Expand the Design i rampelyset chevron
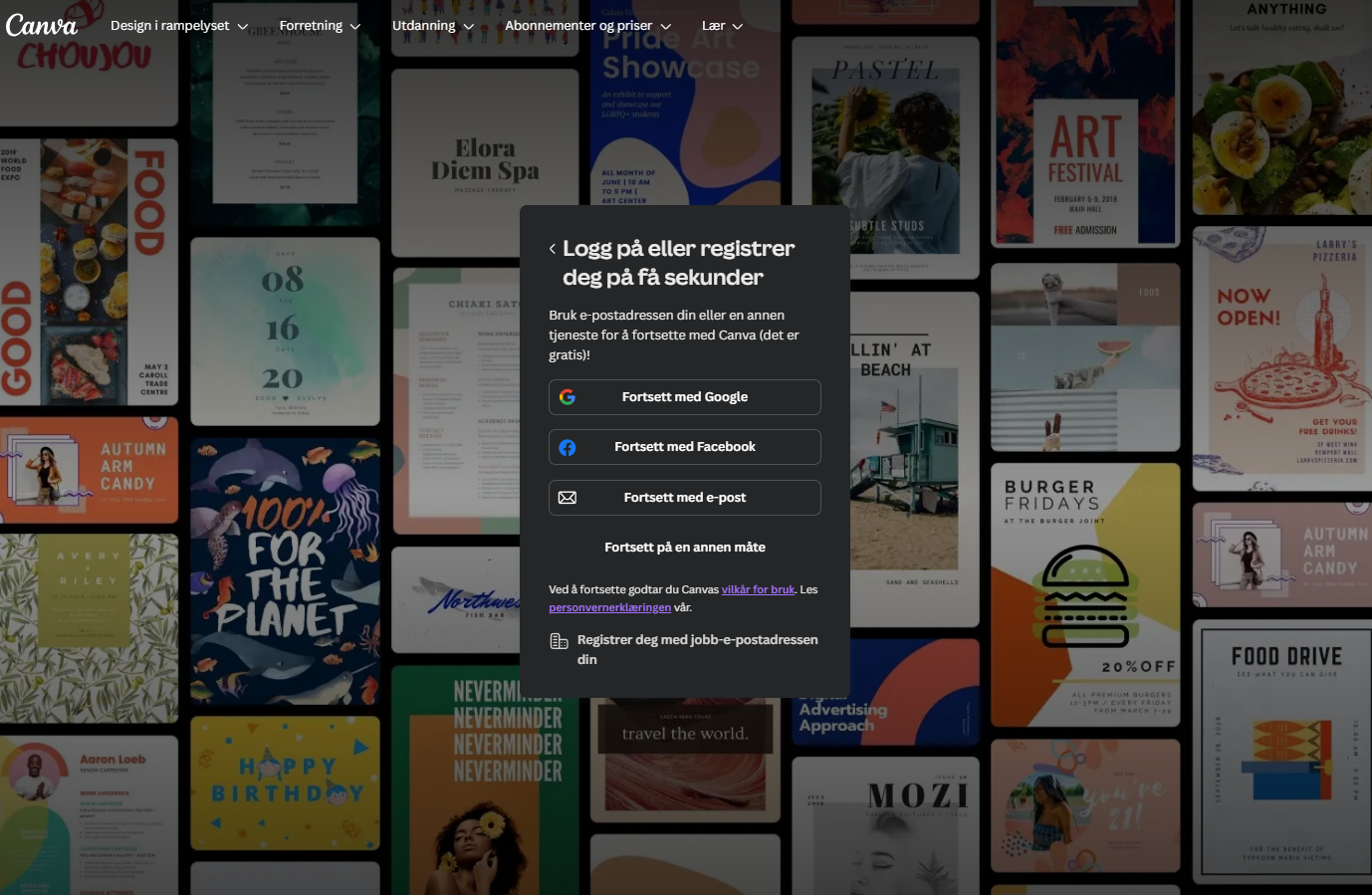 243,27
